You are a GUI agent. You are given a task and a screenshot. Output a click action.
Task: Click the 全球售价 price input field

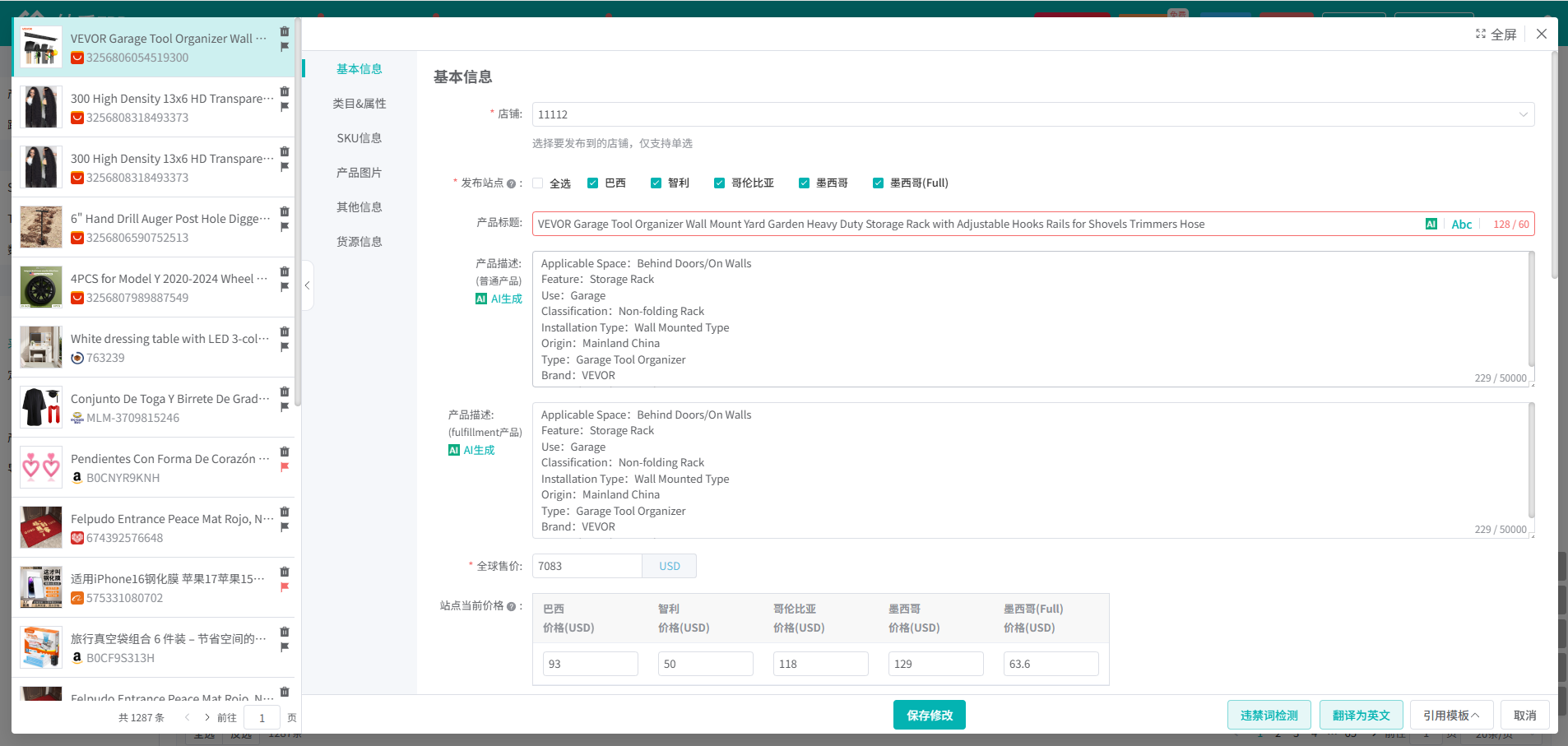tap(587, 566)
